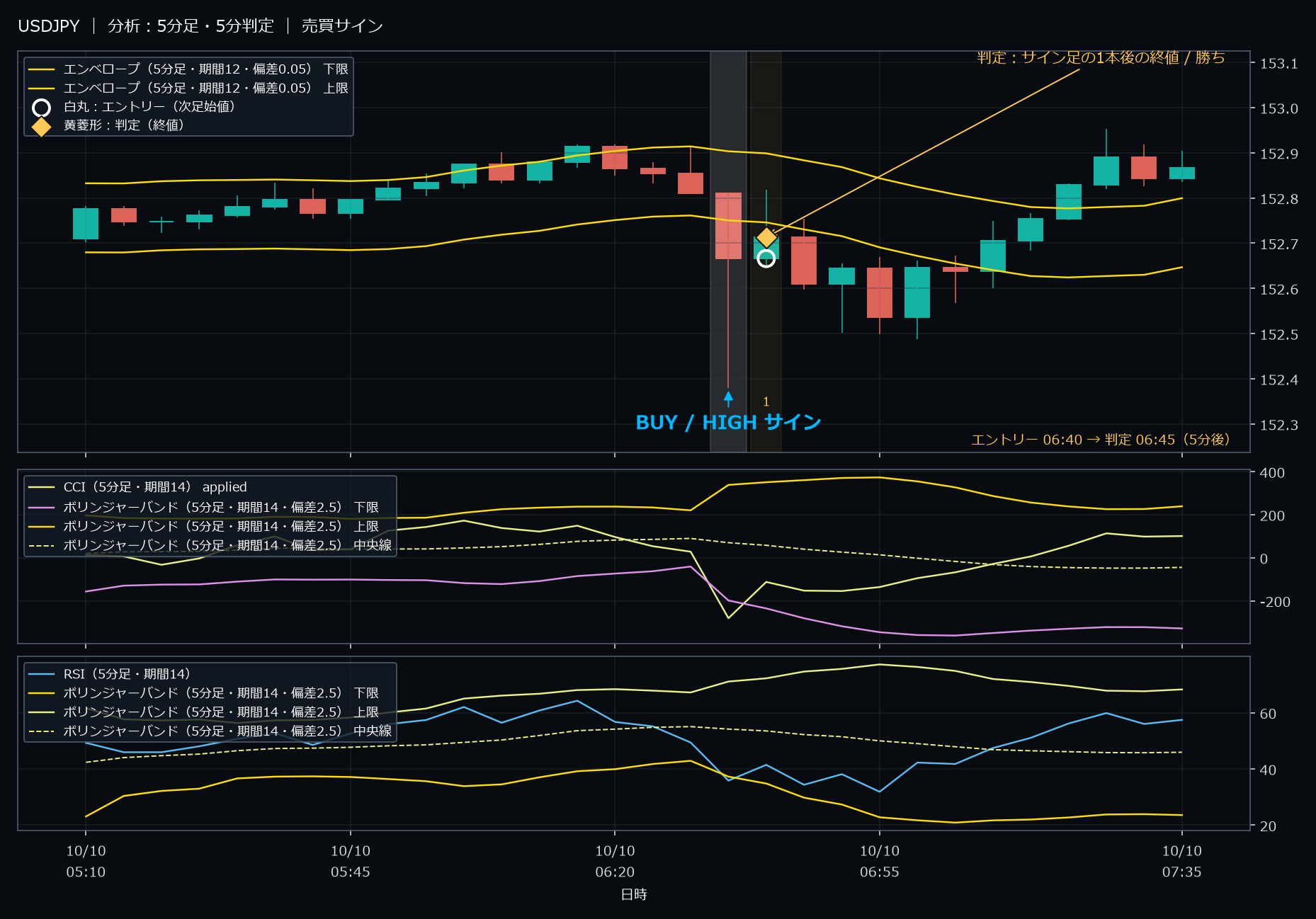Click the white circle icon in the legend

tap(41, 108)
